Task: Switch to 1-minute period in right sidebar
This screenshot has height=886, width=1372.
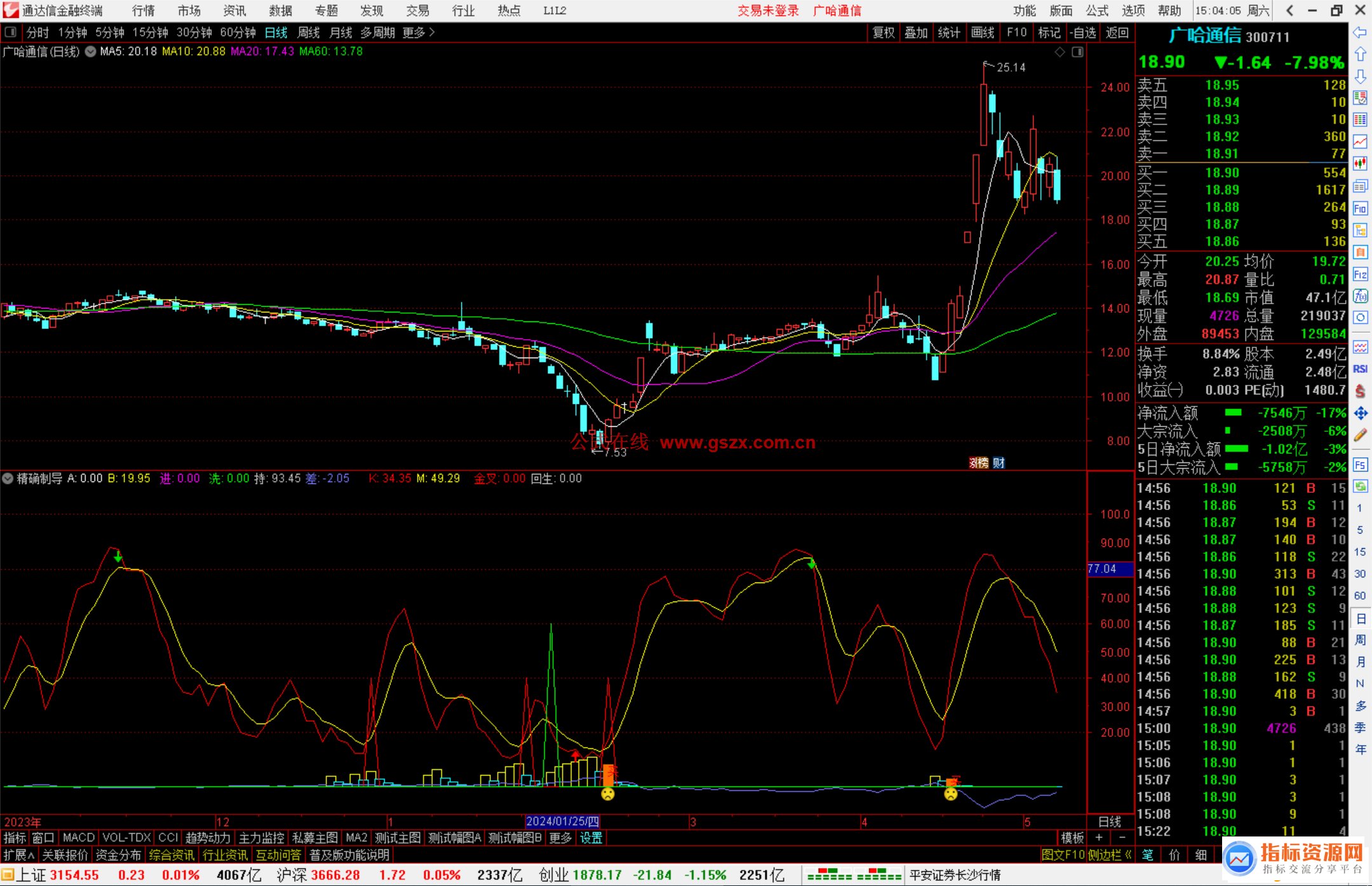Action: (x=1360, y=508)
